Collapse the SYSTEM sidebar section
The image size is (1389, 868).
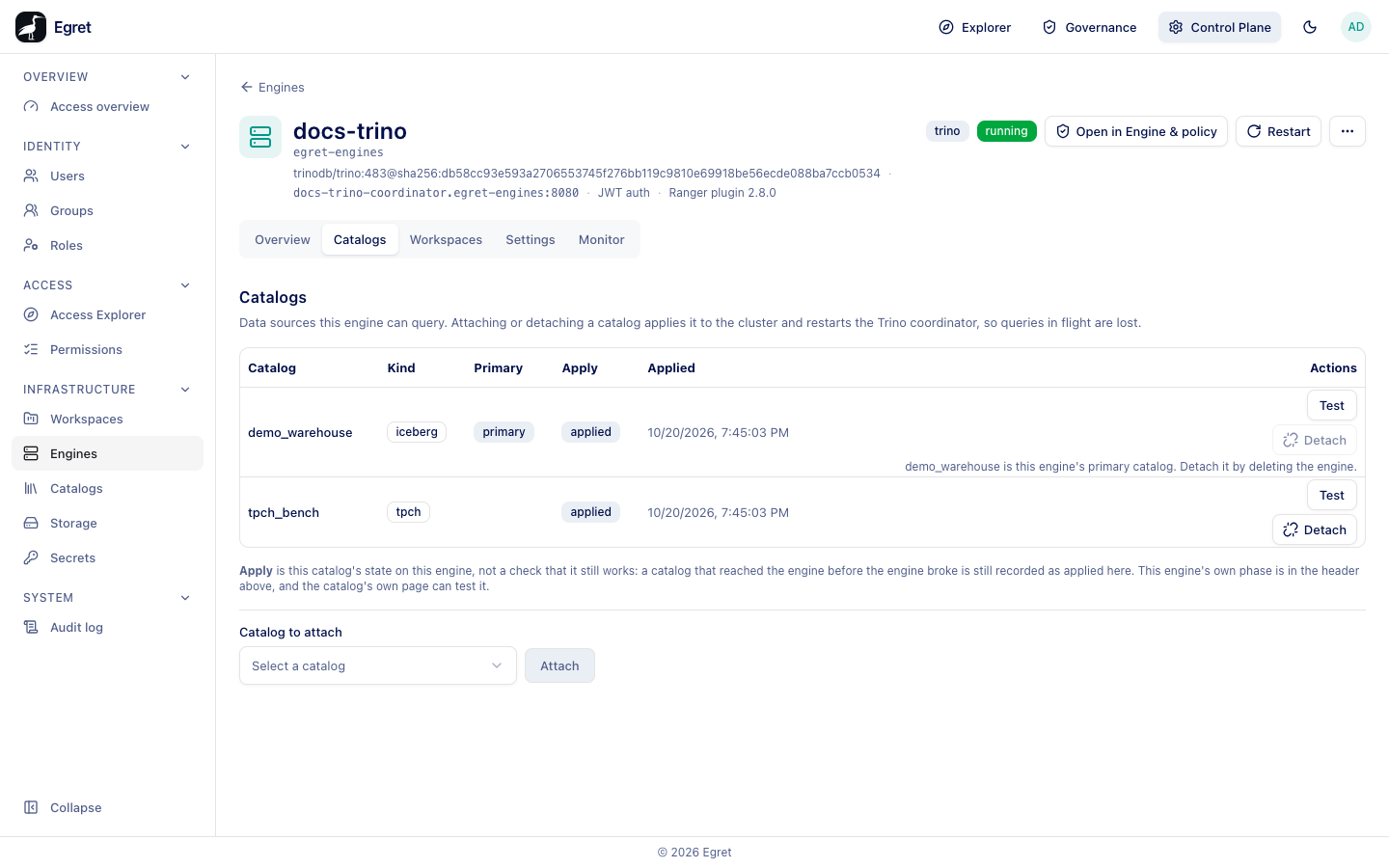[x=185, y=598]
